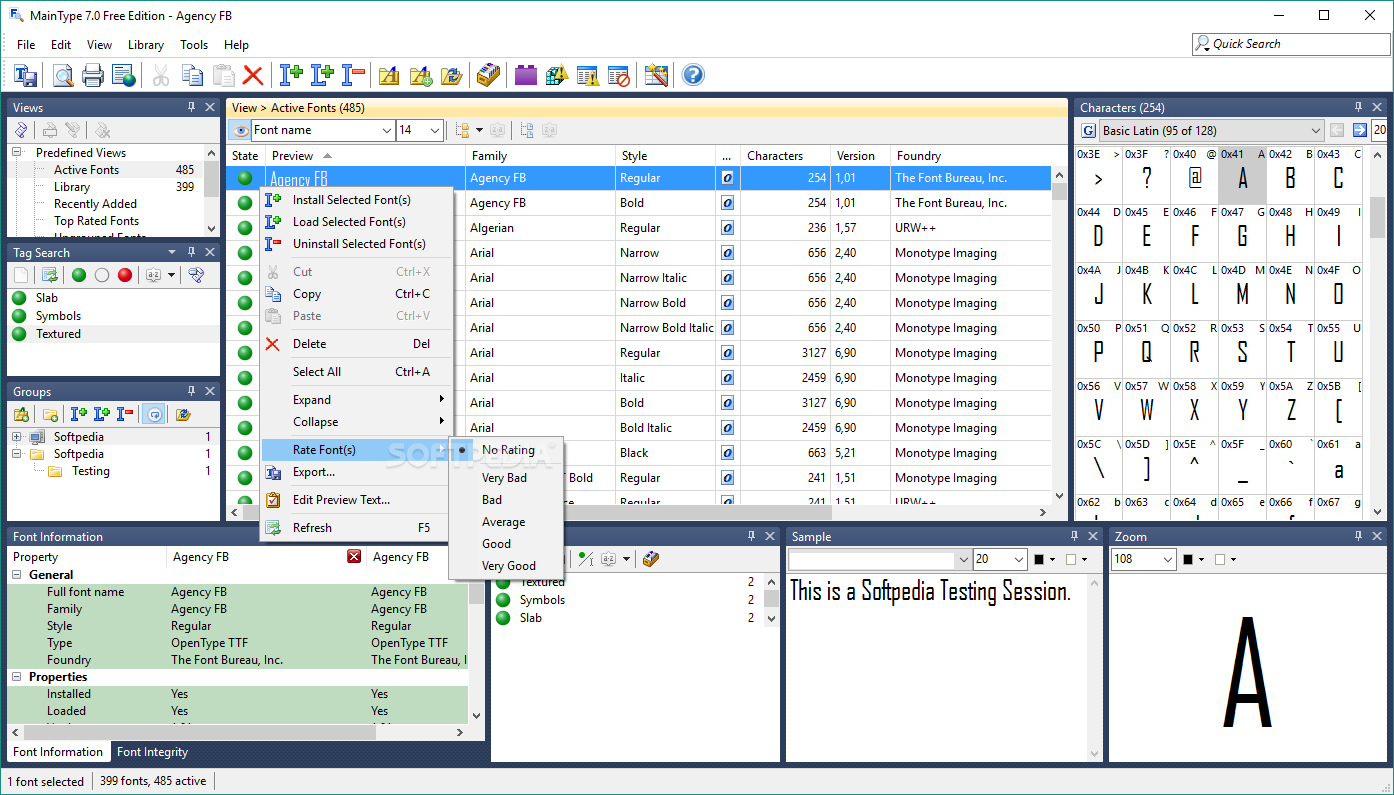
Task: Open Help via blue question mark icon
Action: tap(693, 75)
